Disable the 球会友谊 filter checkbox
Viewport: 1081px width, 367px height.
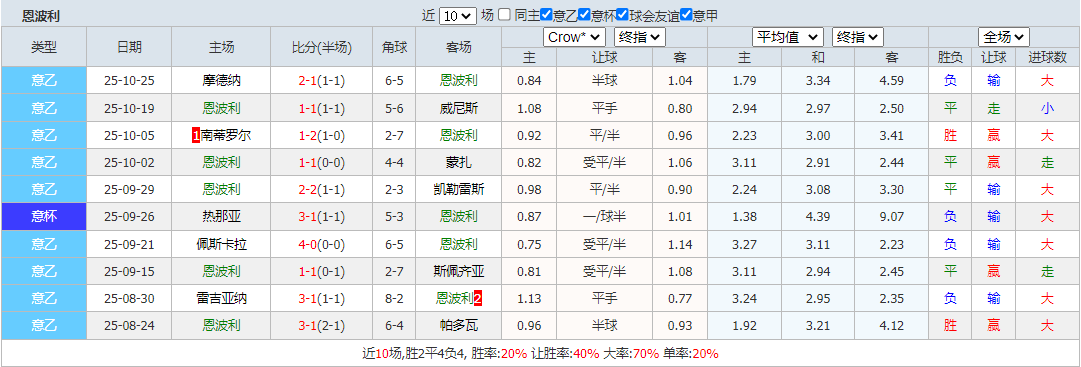[623, 14]
